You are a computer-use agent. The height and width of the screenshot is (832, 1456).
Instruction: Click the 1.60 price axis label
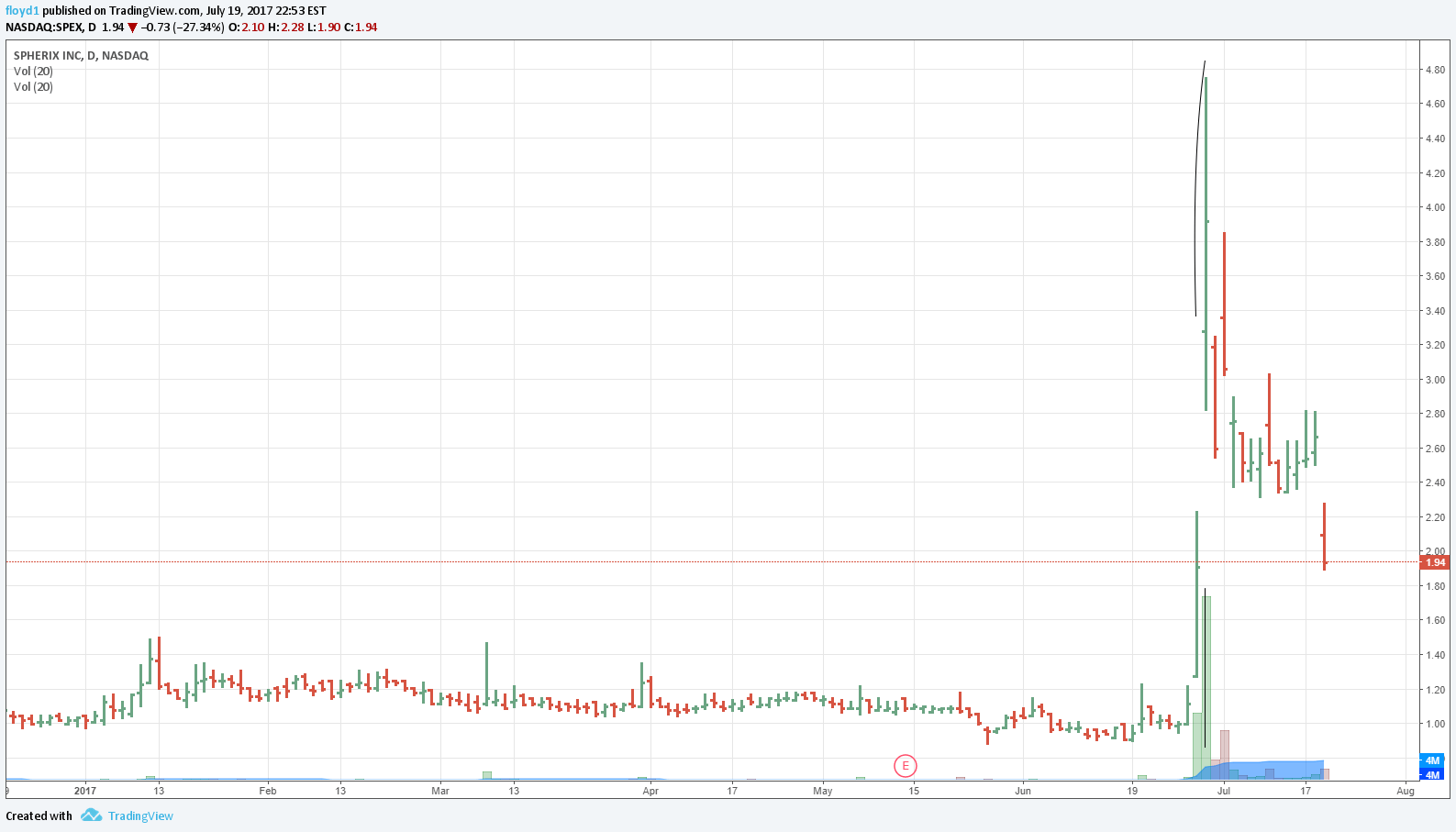coord(1435,620)
